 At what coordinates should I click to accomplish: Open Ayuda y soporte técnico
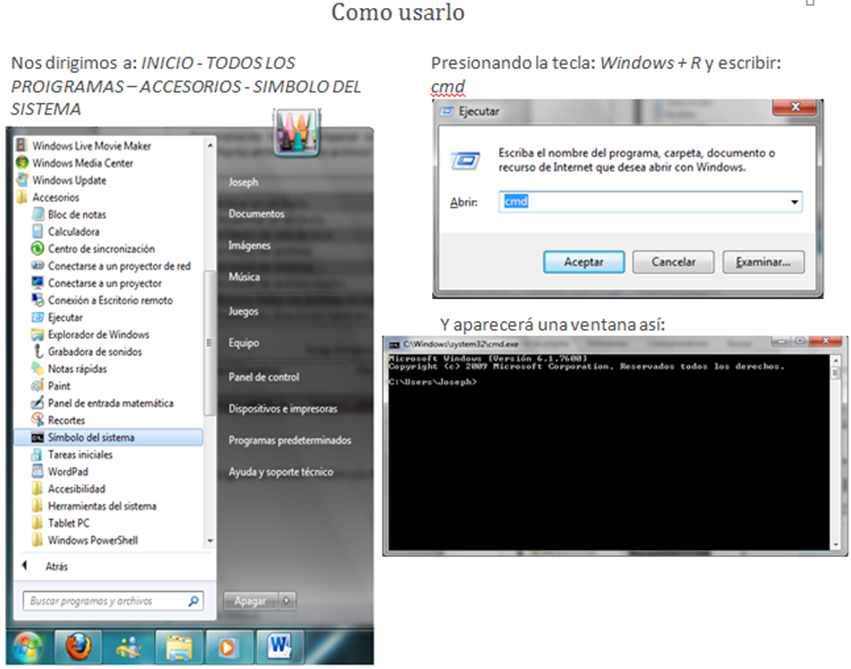tap(281, 472)
